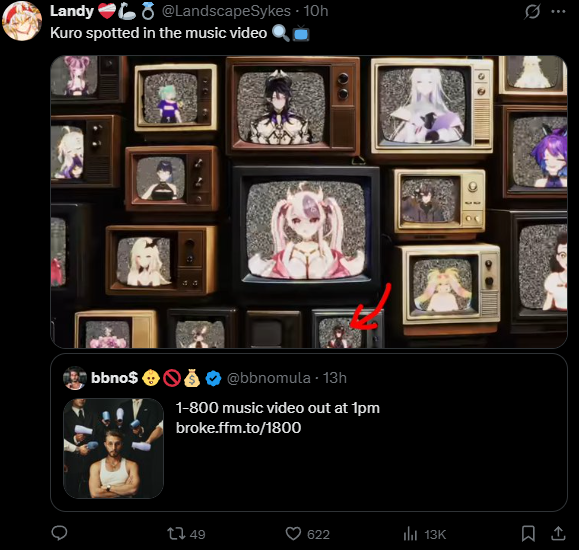Click the Landy display name
579x550 pixels.
[x=72, y=11]
